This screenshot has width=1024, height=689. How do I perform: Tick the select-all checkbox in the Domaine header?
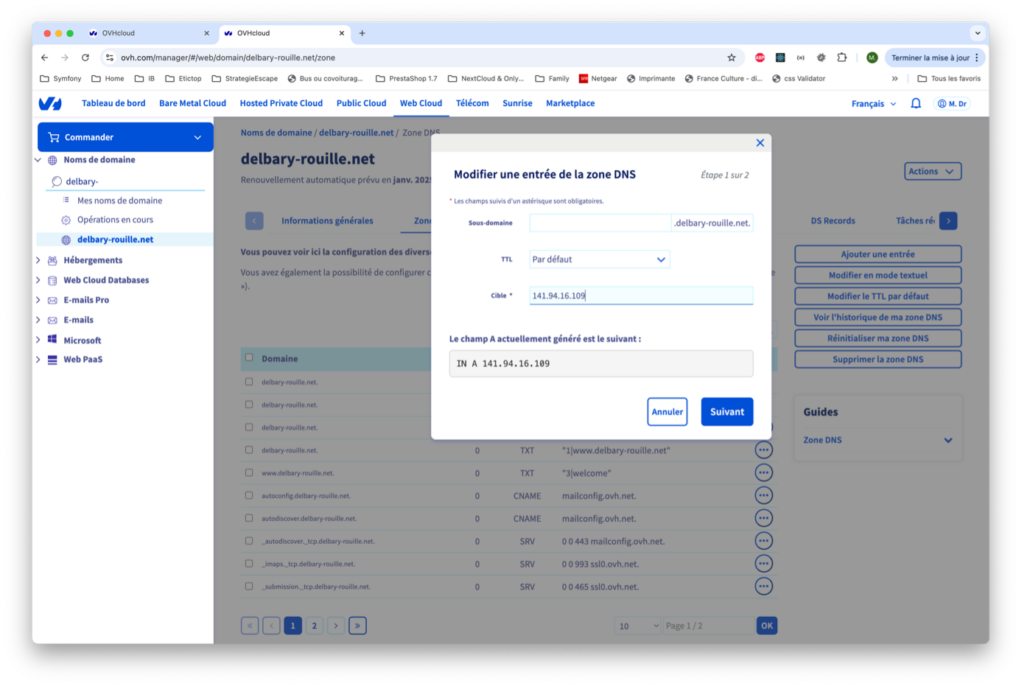point(249,358)
